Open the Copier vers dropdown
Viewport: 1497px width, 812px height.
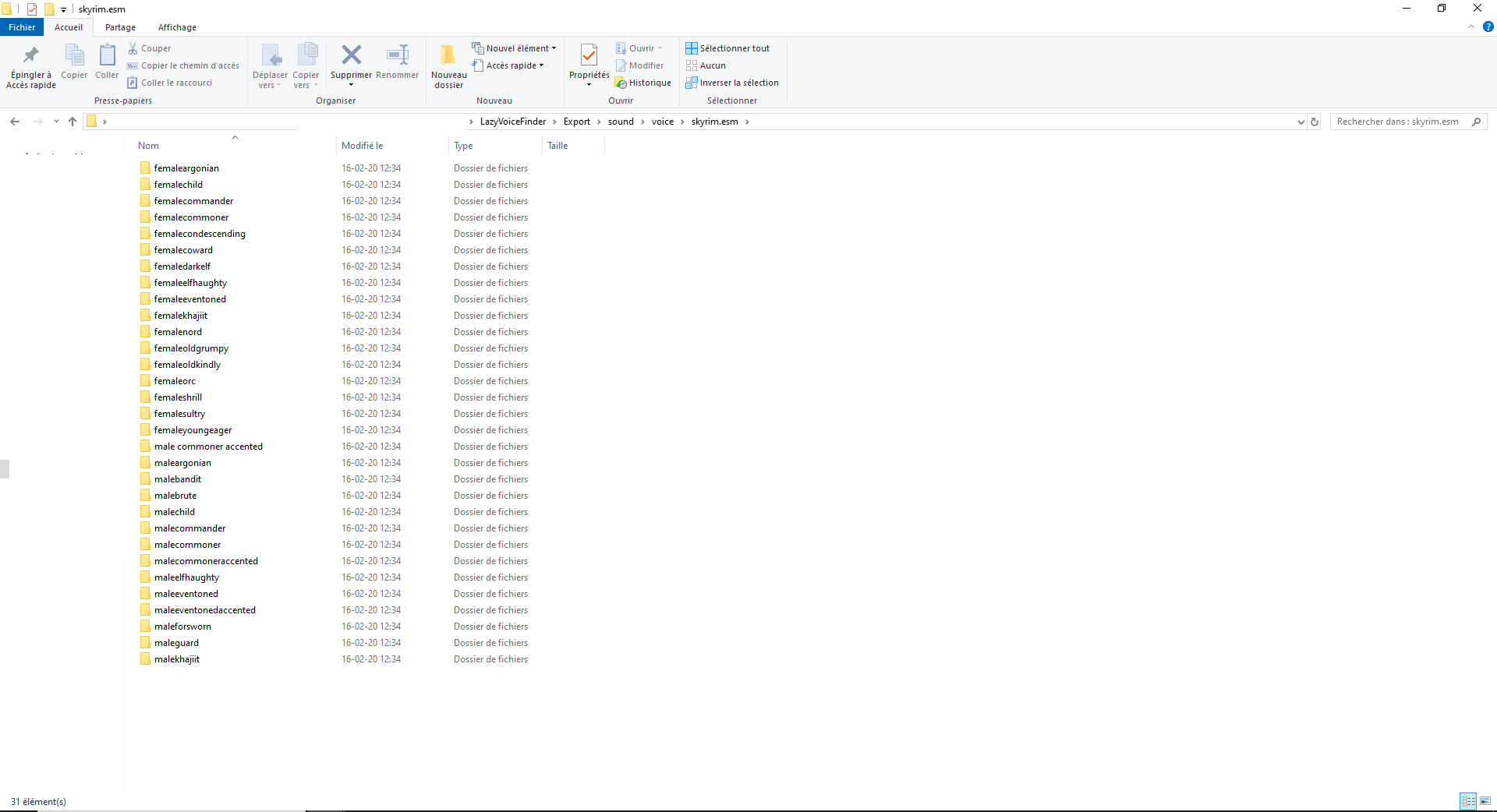click(x=306, y=66)
